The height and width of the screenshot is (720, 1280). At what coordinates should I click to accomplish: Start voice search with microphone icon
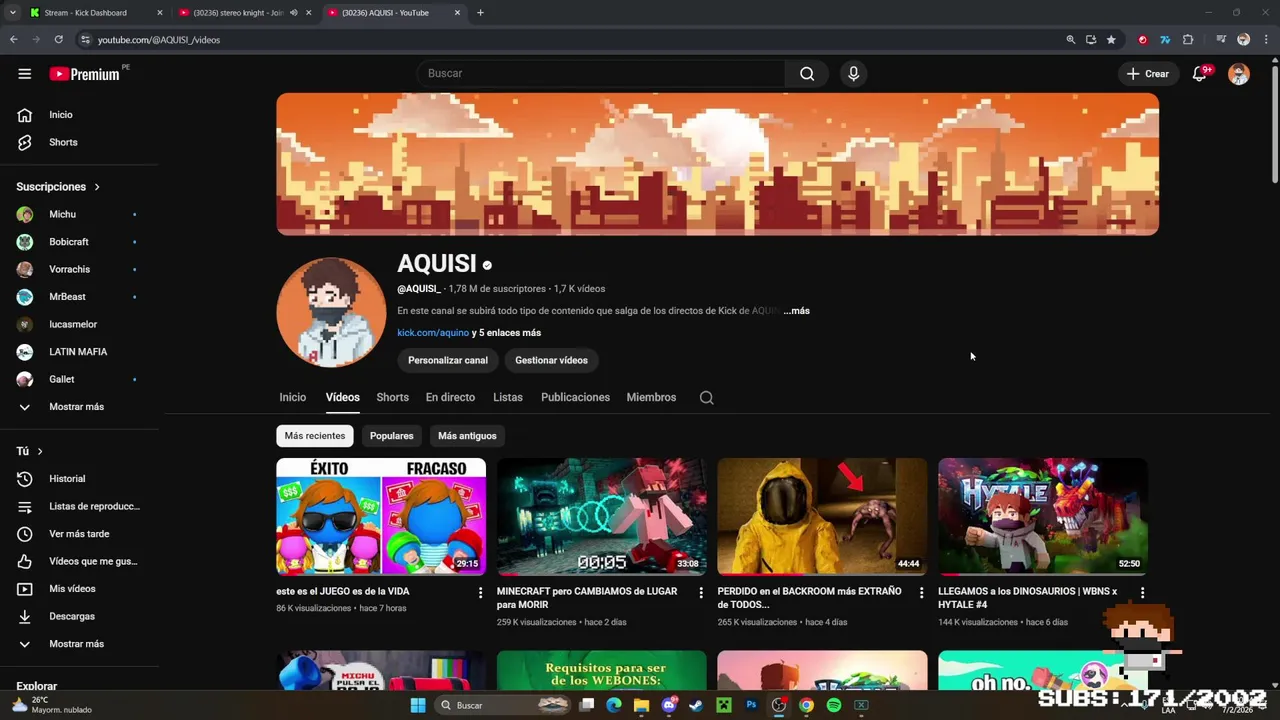tap(853, 73)
